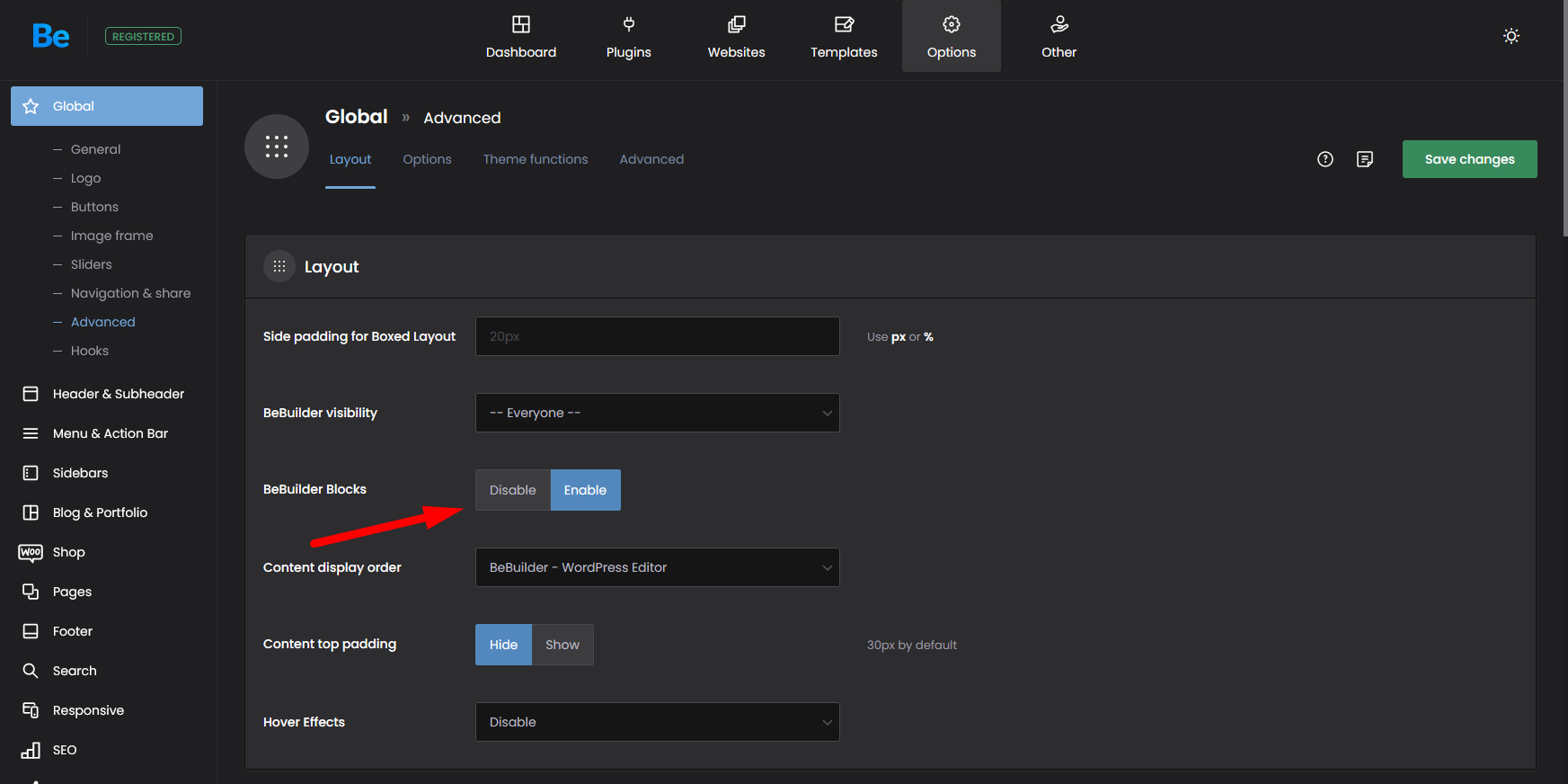Open General in Global menu
The width and height of the screenshot is (1568, 784).
click(95, 149)
